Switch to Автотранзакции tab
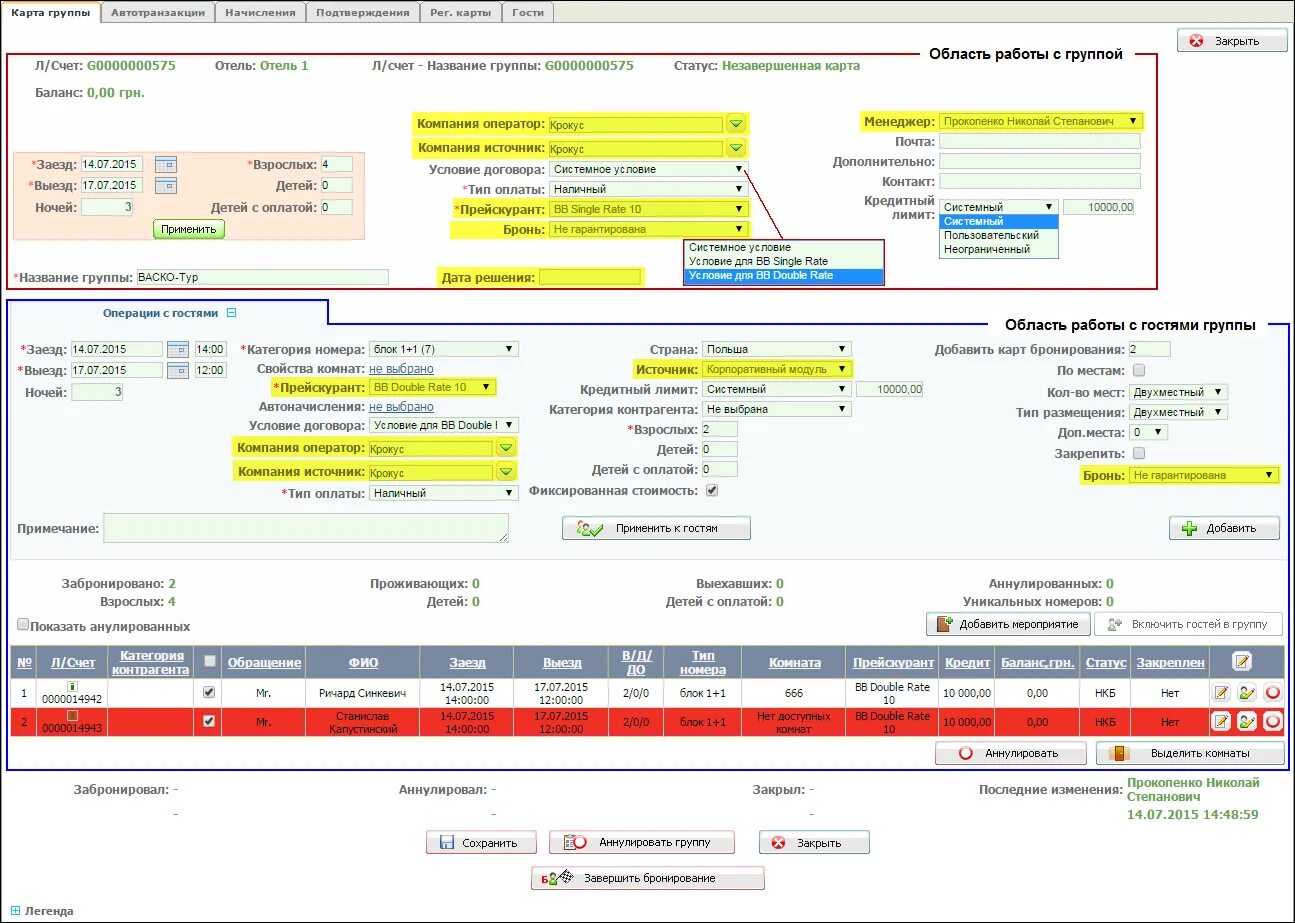 click(159, 13)
